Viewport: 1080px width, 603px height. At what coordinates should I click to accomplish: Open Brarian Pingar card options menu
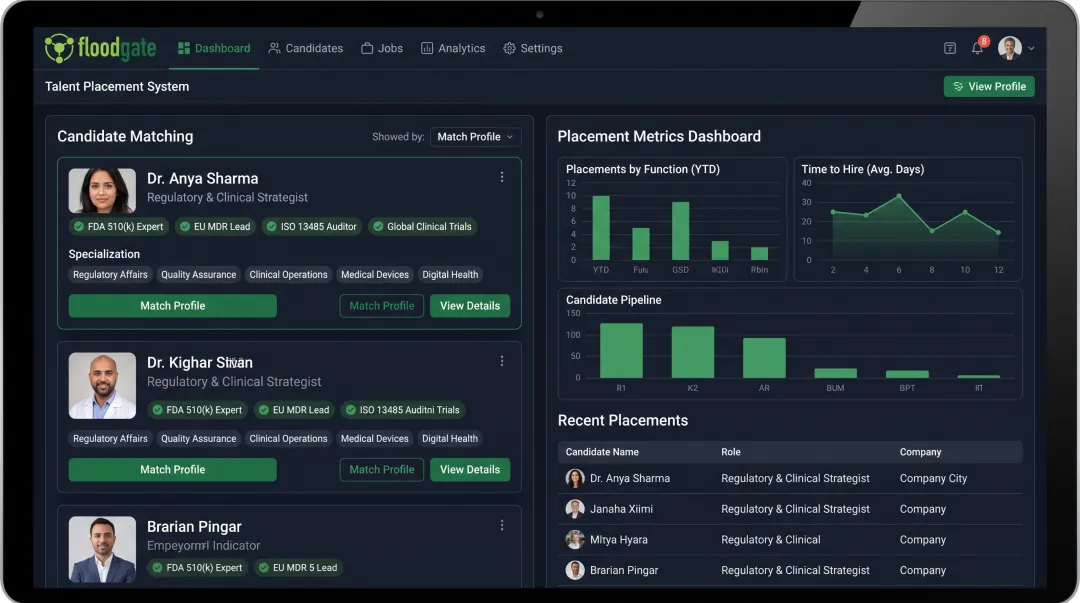pos(502,525)
